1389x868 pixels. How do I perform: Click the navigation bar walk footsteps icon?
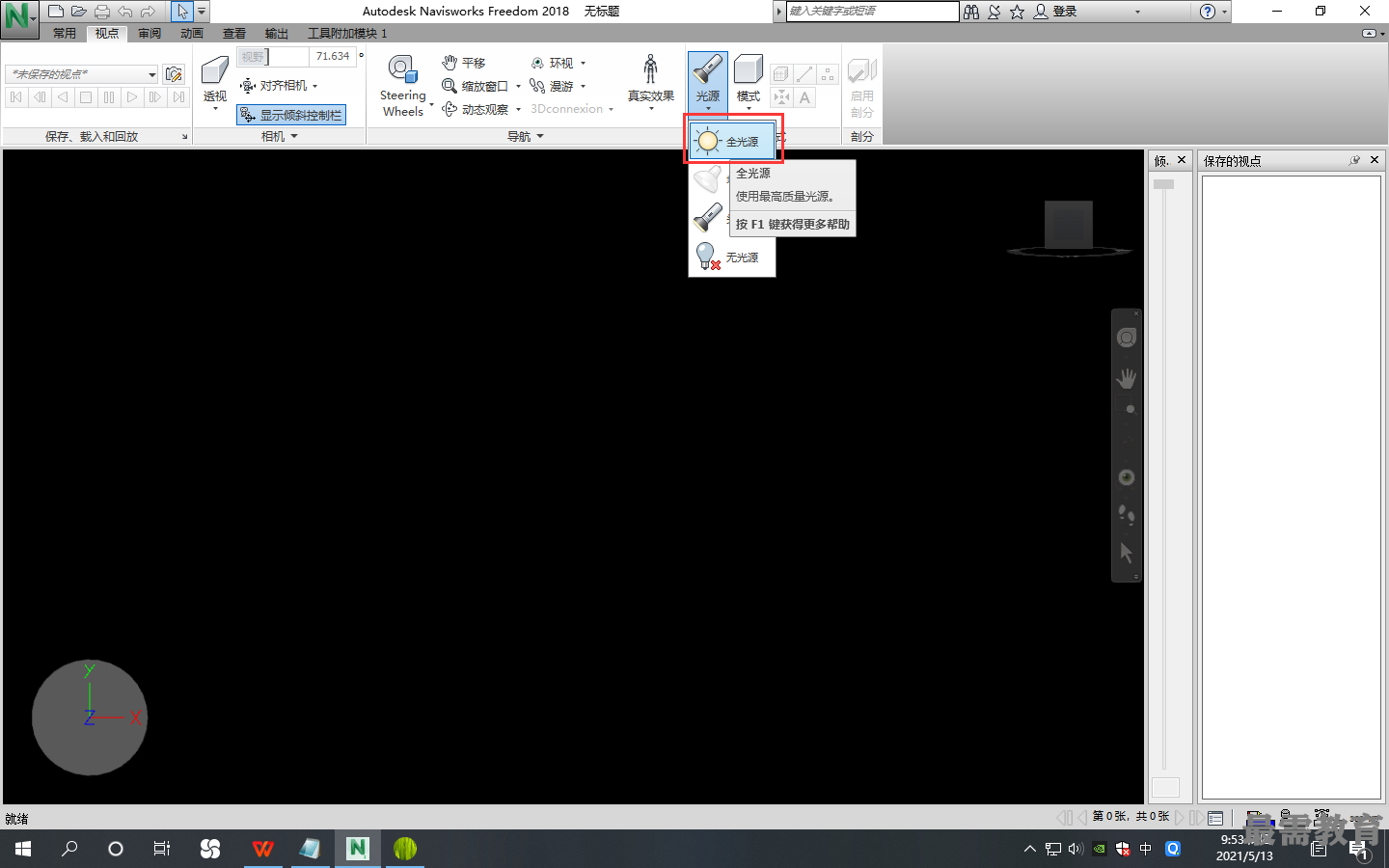coord(1127,515)
